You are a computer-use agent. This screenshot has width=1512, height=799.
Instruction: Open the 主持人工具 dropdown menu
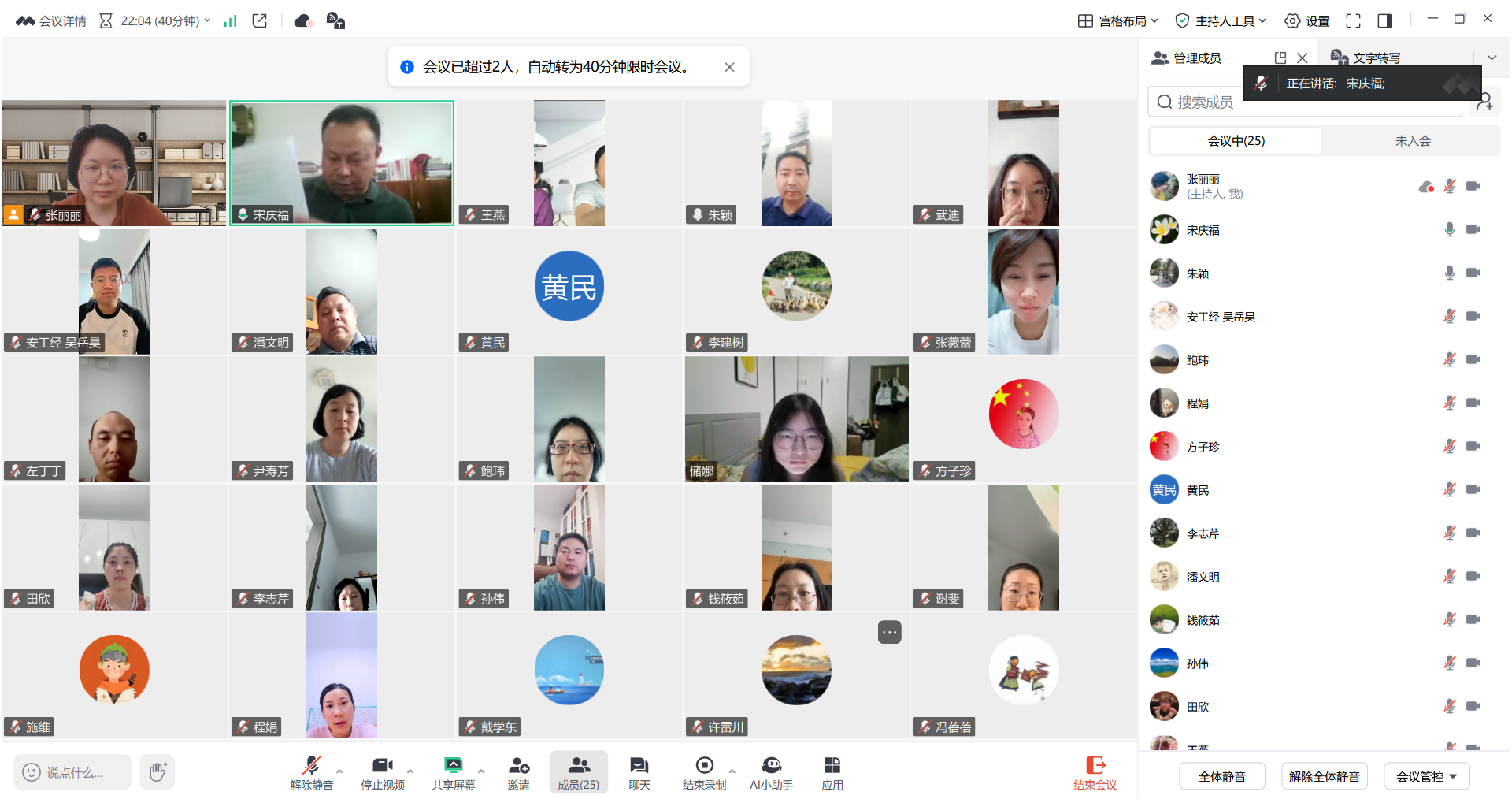click(x=1220, y=21)
